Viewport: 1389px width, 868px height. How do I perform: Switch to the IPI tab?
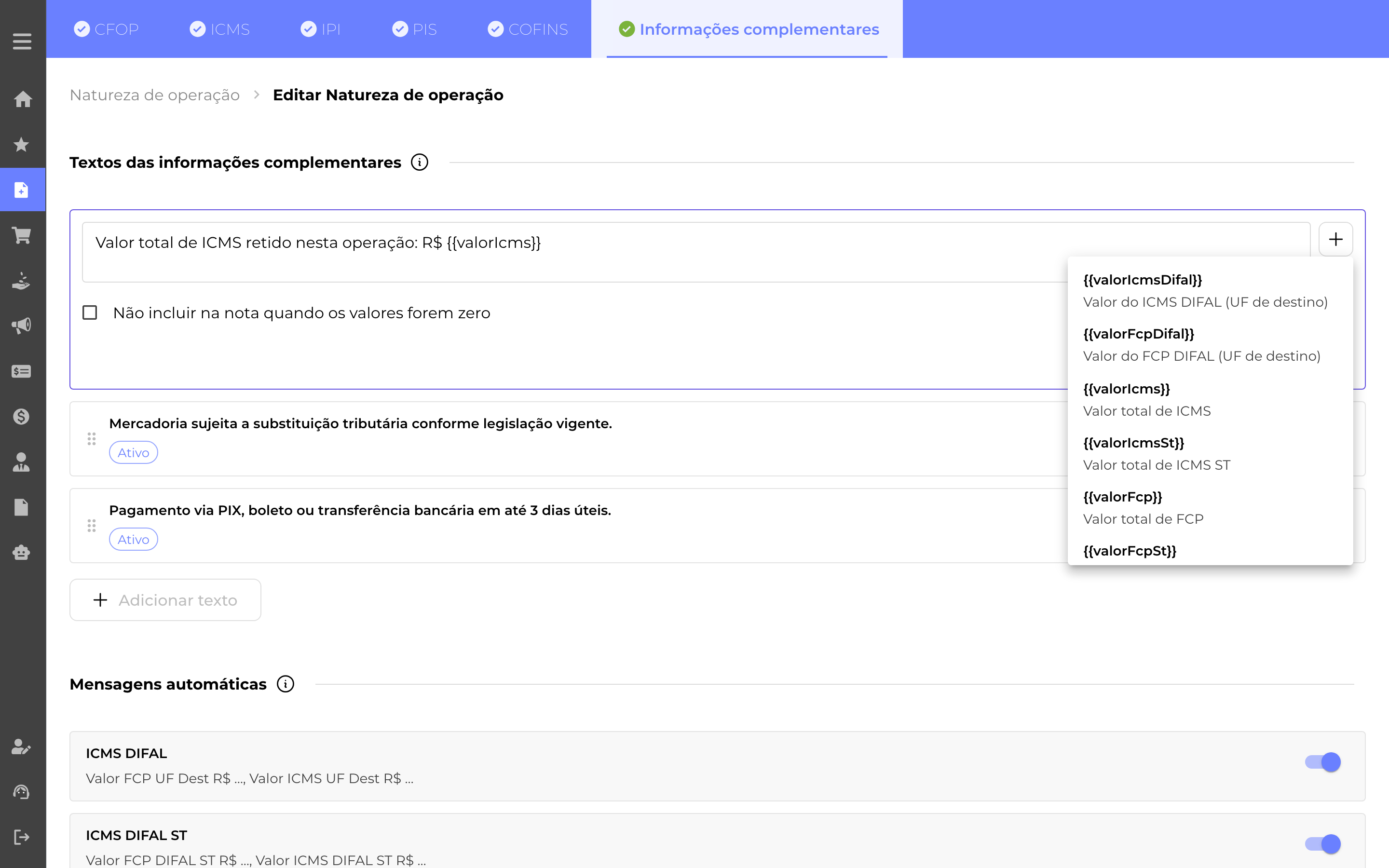(320, 29)
